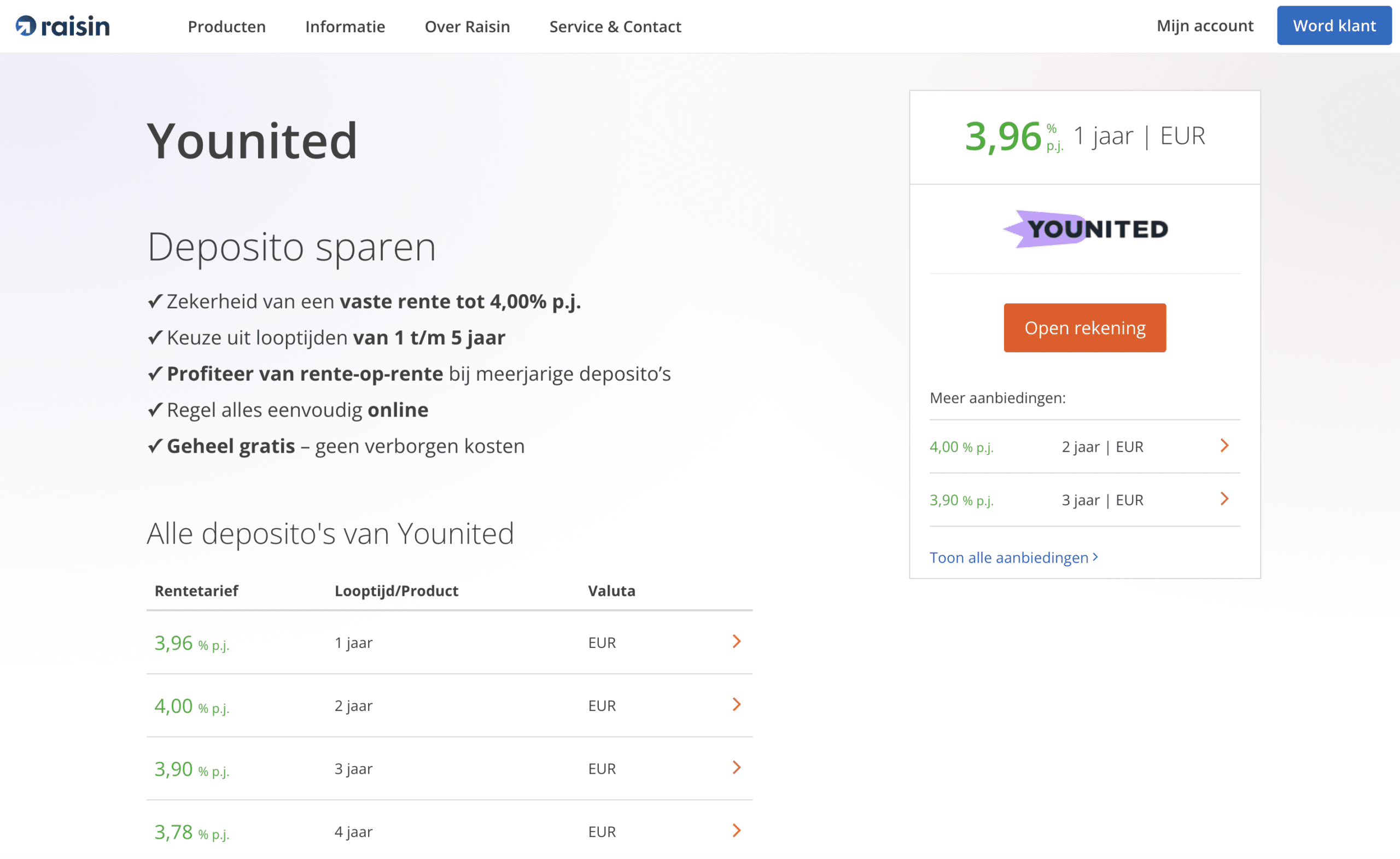
Task: Click the Open rekening button
Action: tap(1084, 328)
